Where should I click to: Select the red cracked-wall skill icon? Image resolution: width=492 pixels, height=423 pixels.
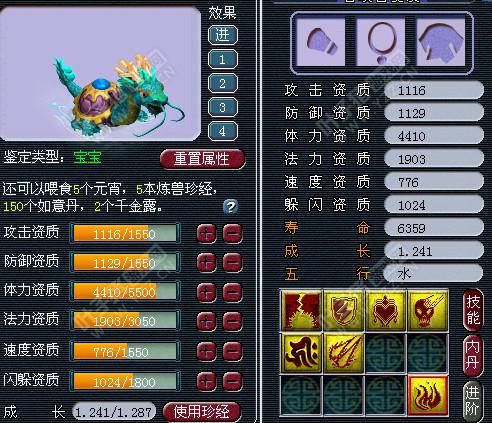click(x=302, y=311)
